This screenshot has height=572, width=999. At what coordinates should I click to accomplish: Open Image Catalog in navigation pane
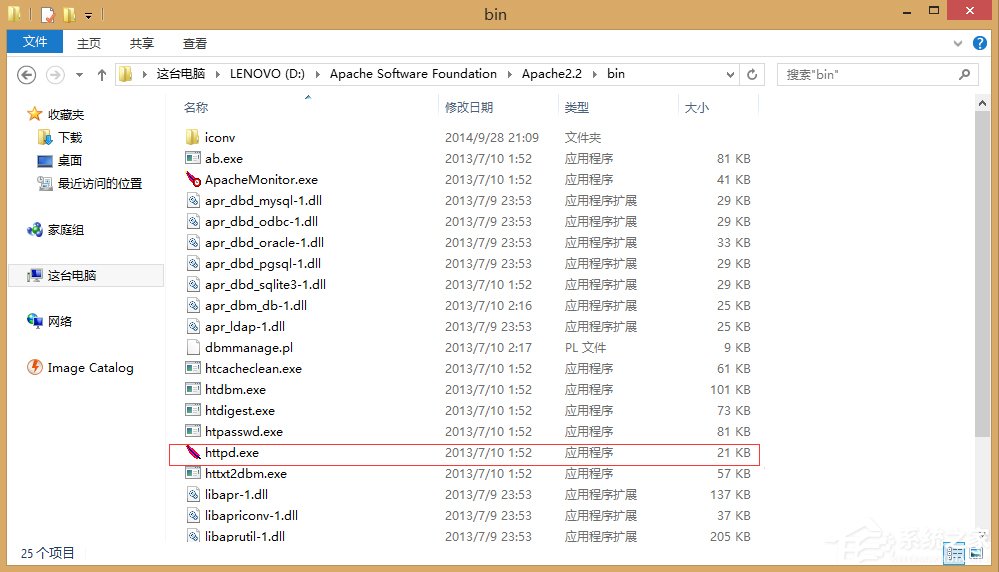click(x=80, y=368)
